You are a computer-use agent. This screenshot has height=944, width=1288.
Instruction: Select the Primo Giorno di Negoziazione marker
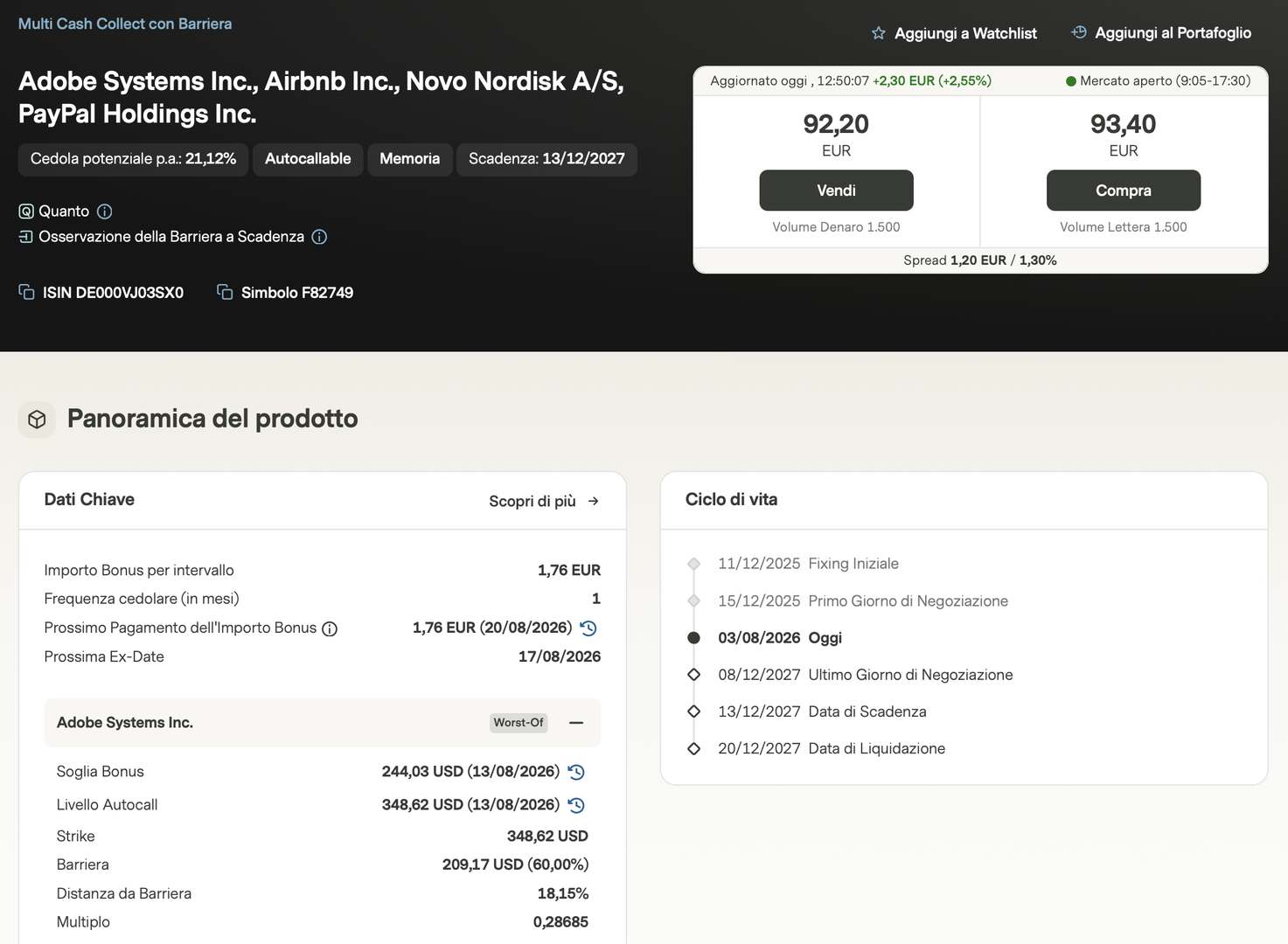(x=693, y=601)
